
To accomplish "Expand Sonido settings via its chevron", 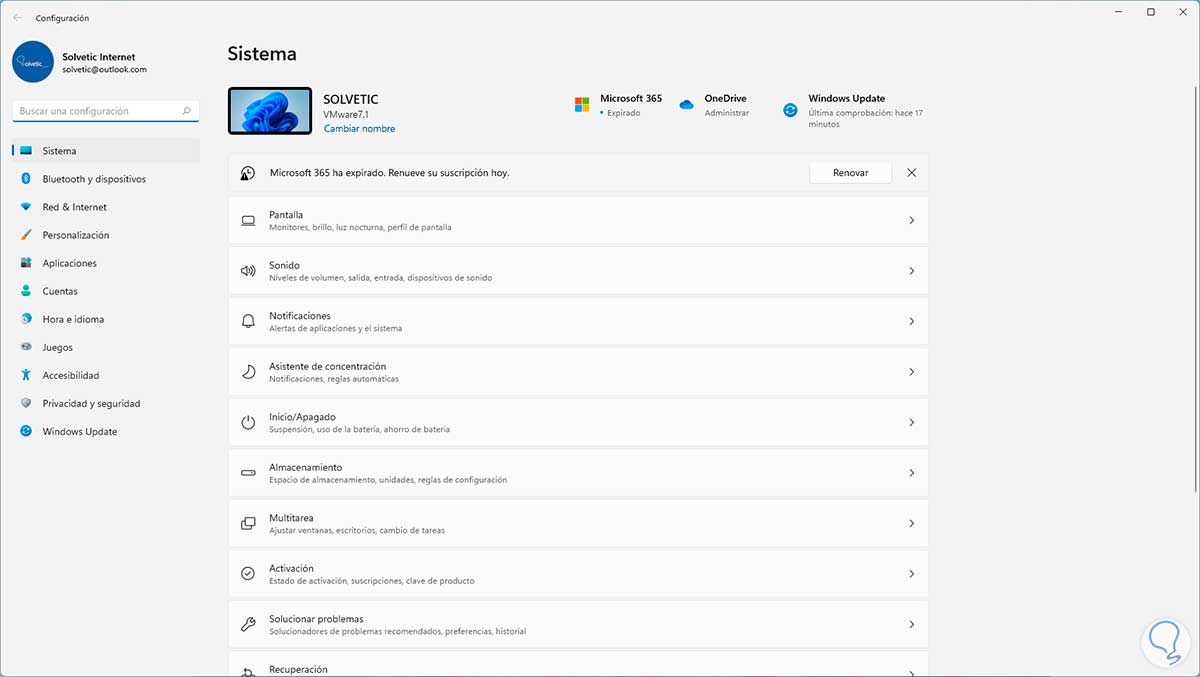I will (x=911, y=271).
